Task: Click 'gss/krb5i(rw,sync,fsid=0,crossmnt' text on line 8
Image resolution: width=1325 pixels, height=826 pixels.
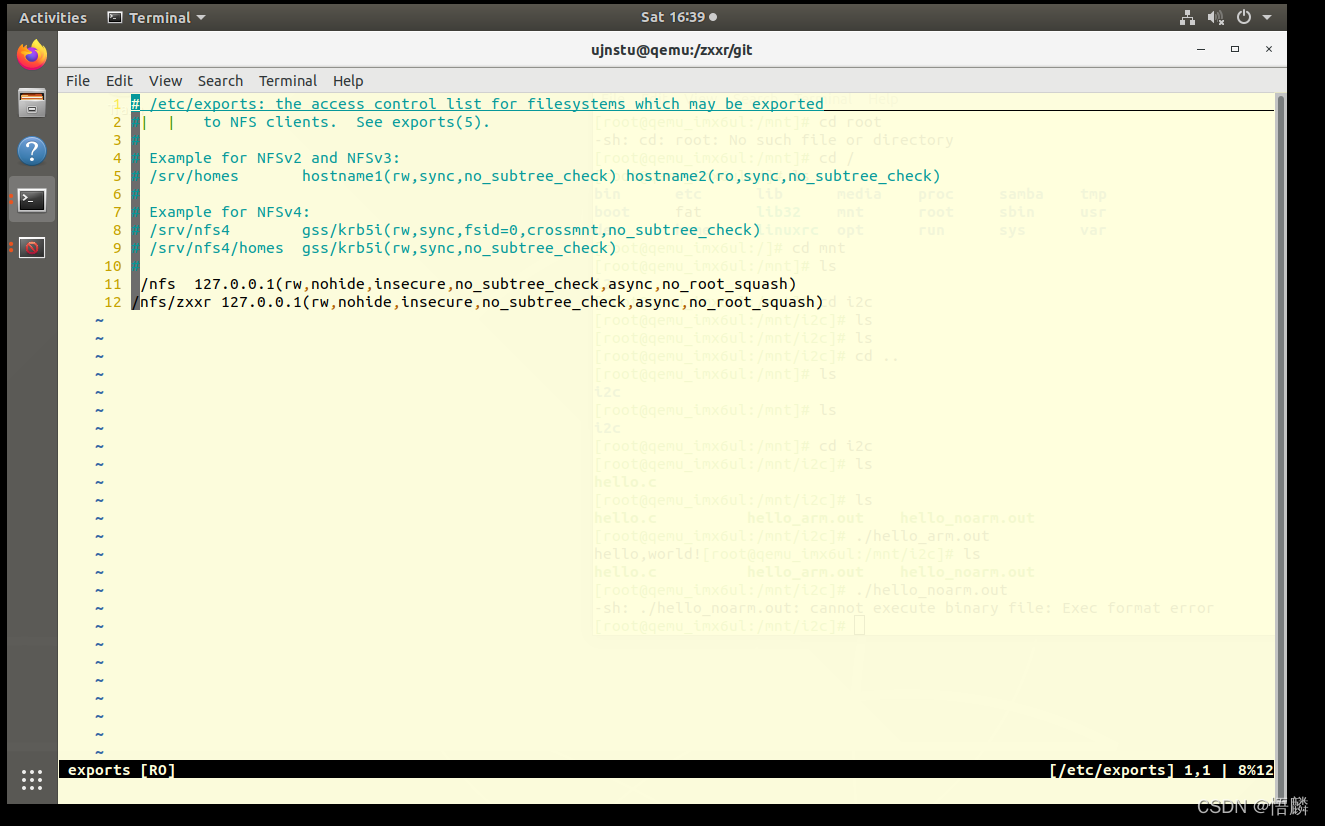Action: [x=450, y=230]
